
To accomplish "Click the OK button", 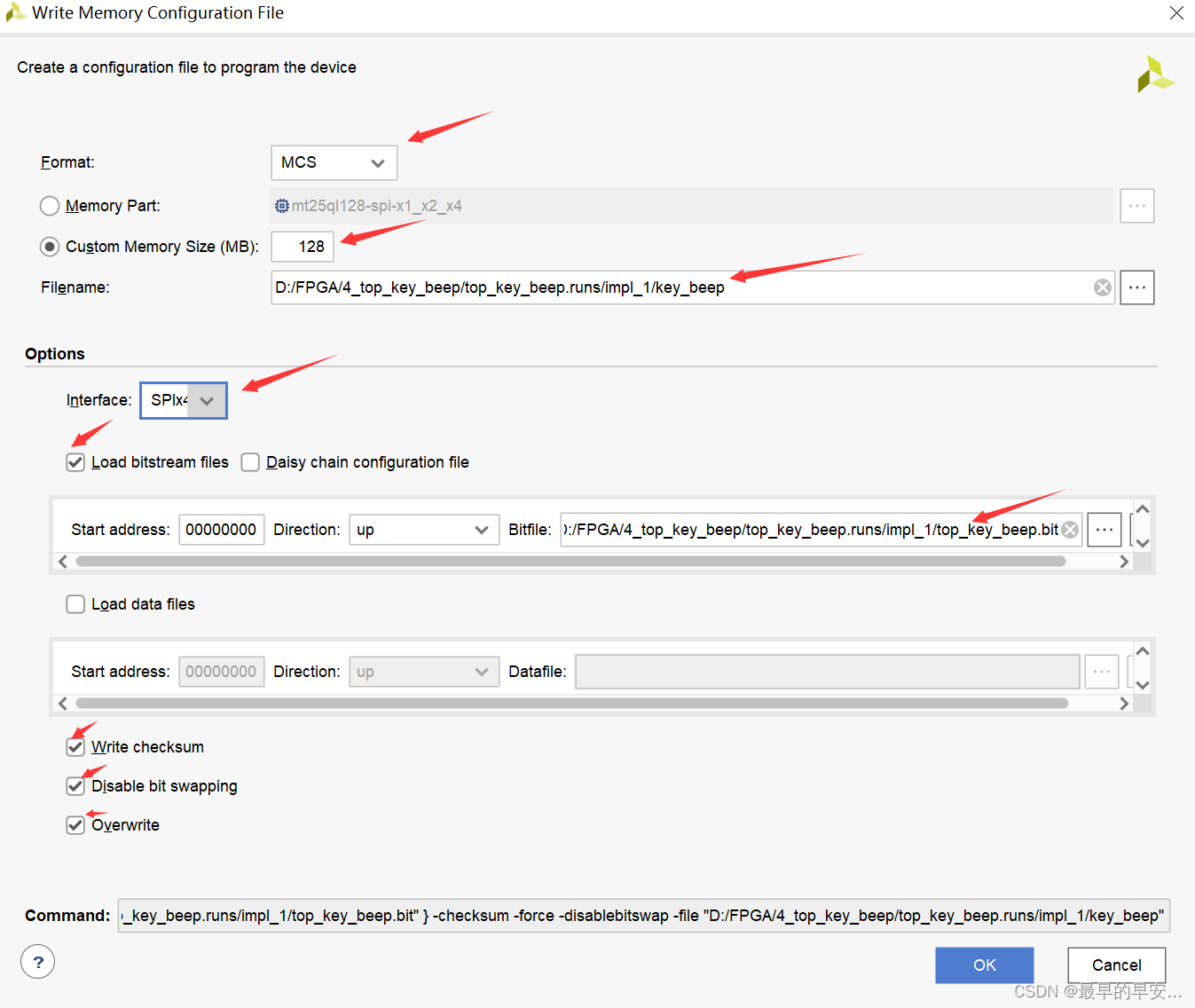I will pyautogui.click(x=984, y=965).
